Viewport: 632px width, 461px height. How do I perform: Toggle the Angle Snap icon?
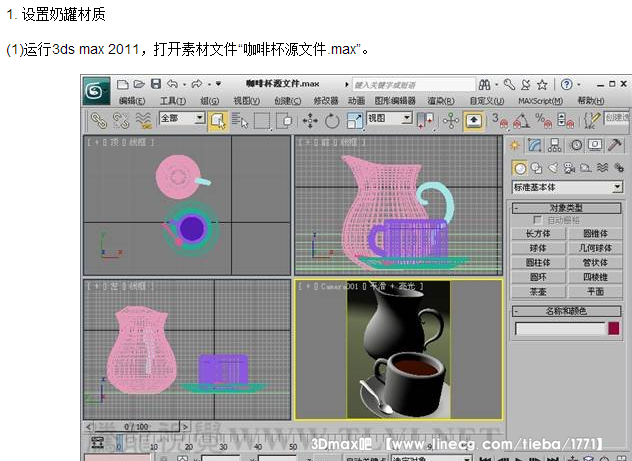[x=522, y=120]
